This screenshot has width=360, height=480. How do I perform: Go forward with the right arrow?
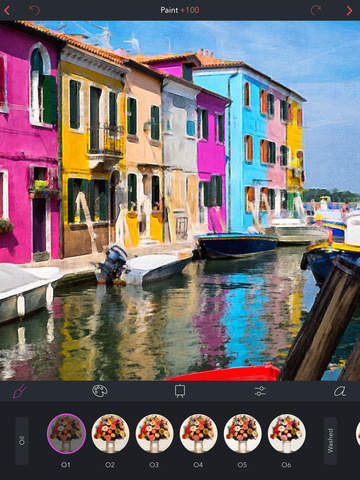click(x=349, y=11)
